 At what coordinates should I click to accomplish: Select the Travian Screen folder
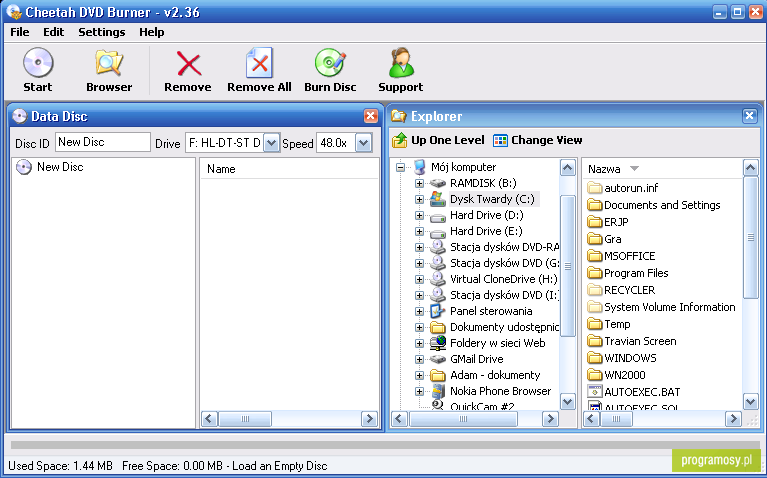[640, 341]
